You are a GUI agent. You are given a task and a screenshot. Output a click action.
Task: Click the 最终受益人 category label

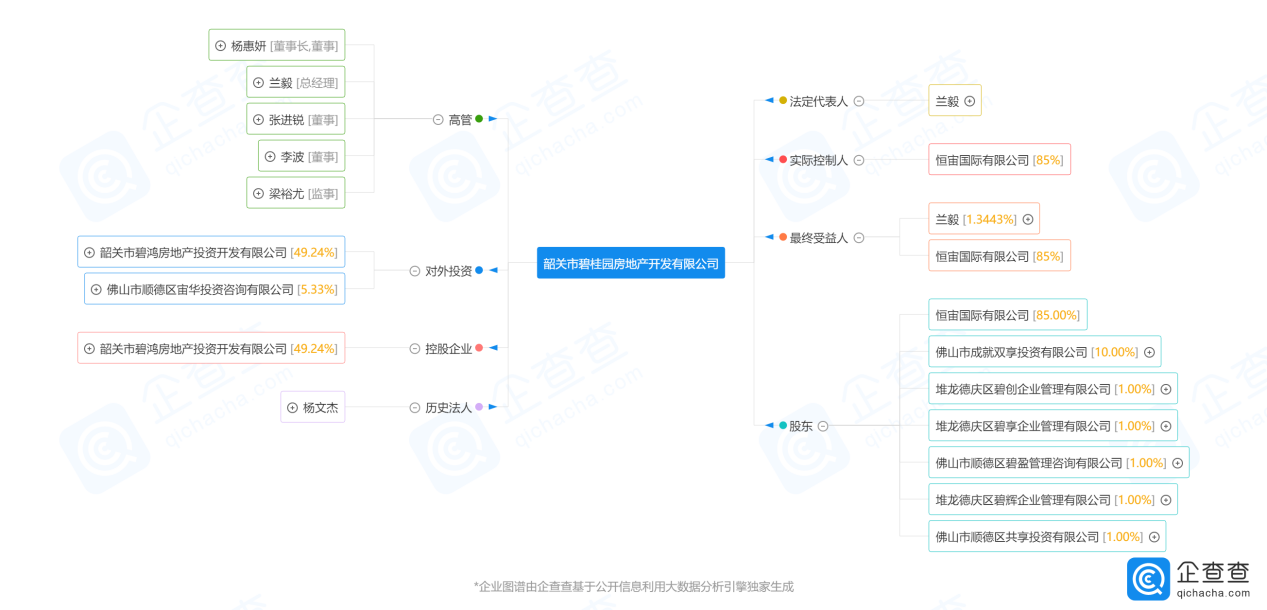pyautogui.click(x=819, y=238)
